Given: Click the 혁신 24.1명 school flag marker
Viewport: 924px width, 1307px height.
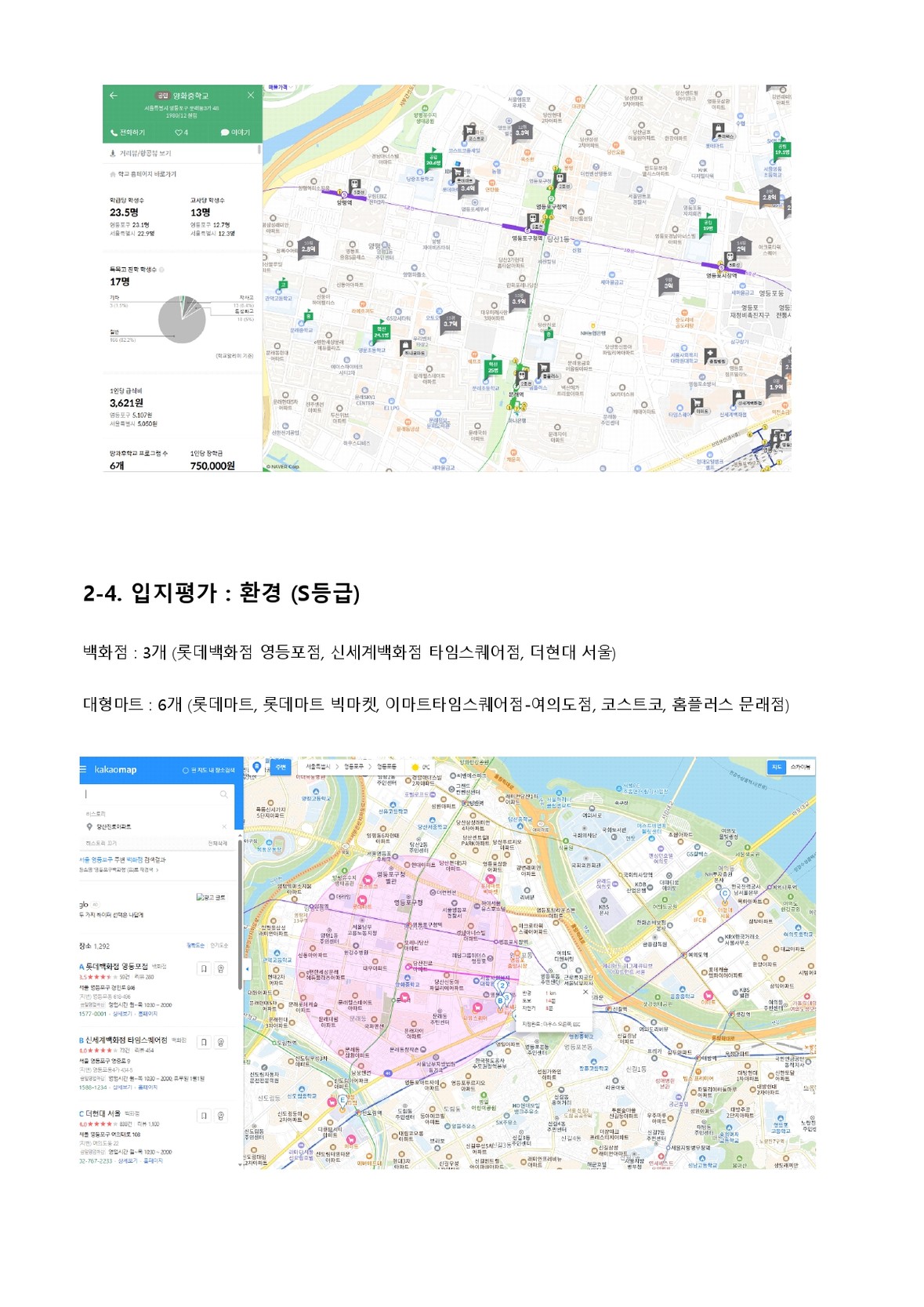Looking at the screenshot, I should pos(381,332).
